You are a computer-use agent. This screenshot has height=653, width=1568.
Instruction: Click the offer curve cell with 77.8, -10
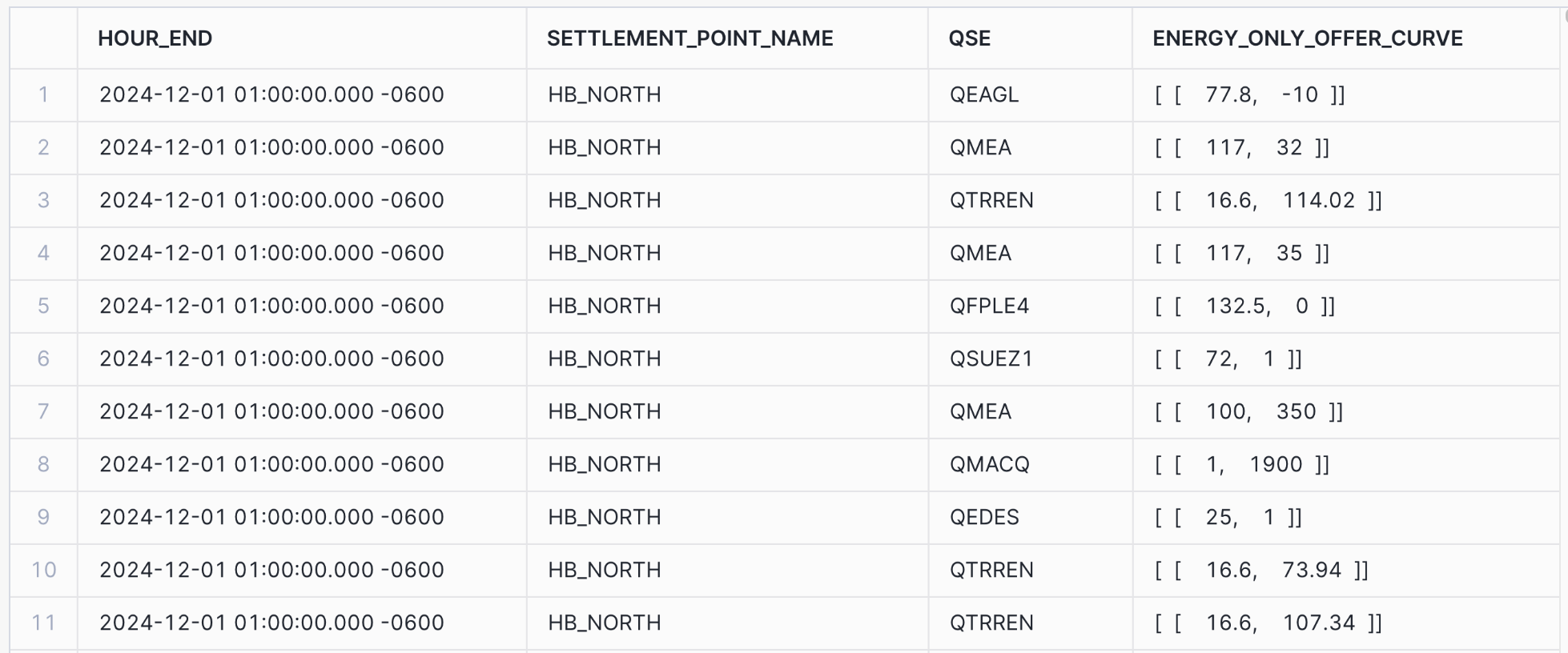point(1249,94)
